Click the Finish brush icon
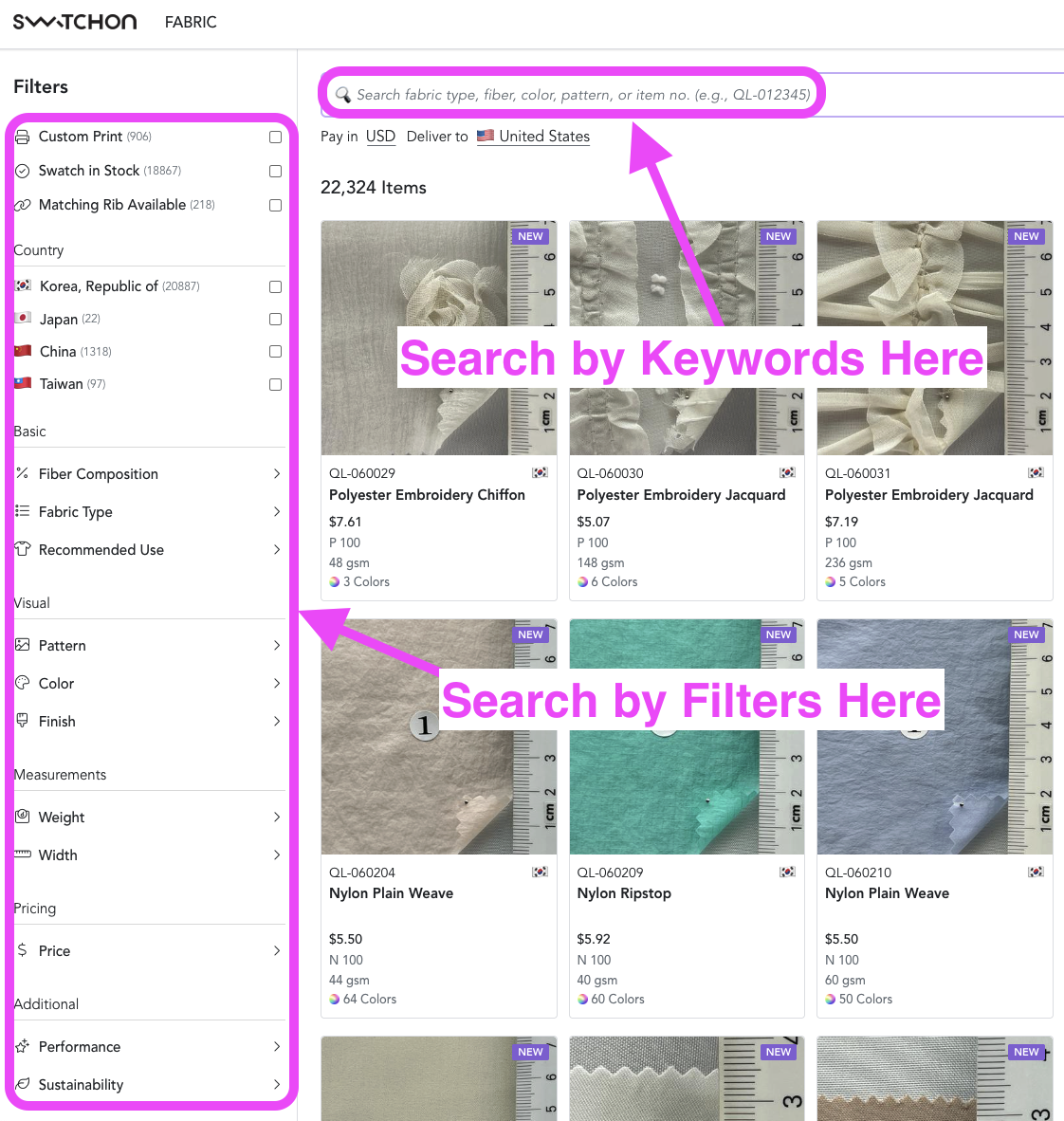 tap(23, 721)
